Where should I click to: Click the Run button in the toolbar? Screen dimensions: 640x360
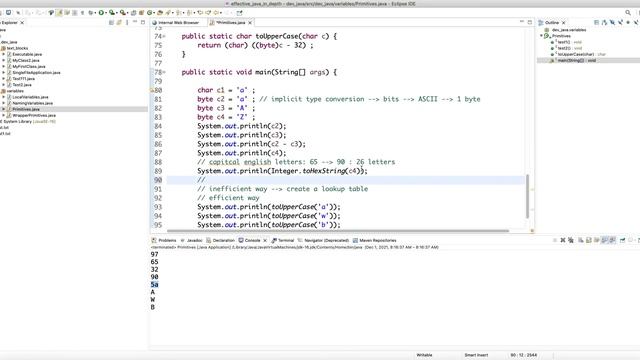[x=101, y=13]
